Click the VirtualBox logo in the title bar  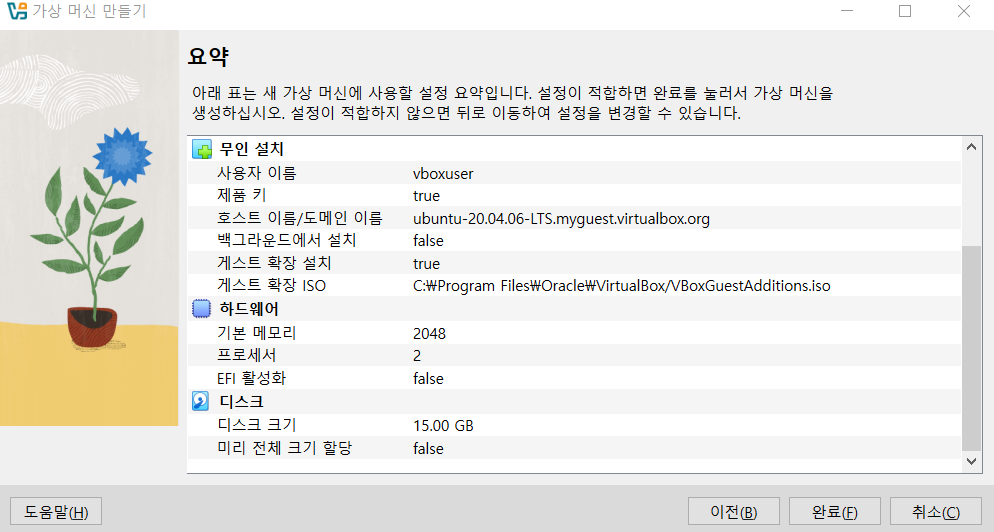click(x=17, y=11)
